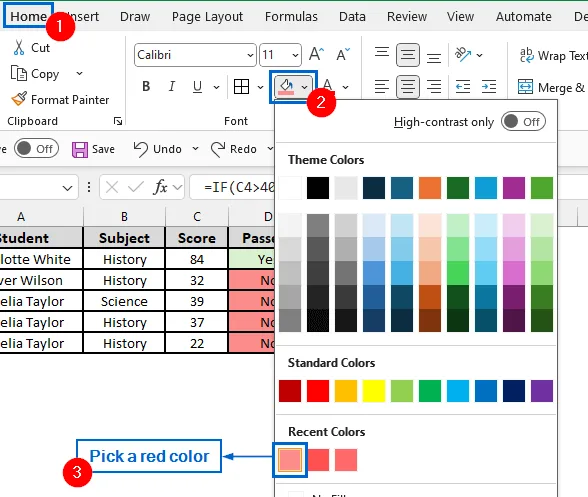Select first light red recent color
Viewport: 588px width, 497px height.
click(290, 459)
